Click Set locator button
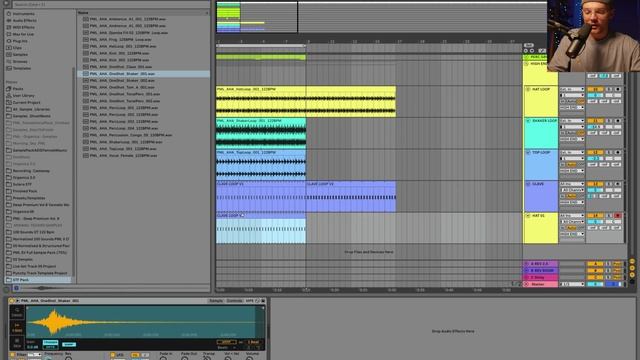Viewport: 640px width, 360px height. 529,45
